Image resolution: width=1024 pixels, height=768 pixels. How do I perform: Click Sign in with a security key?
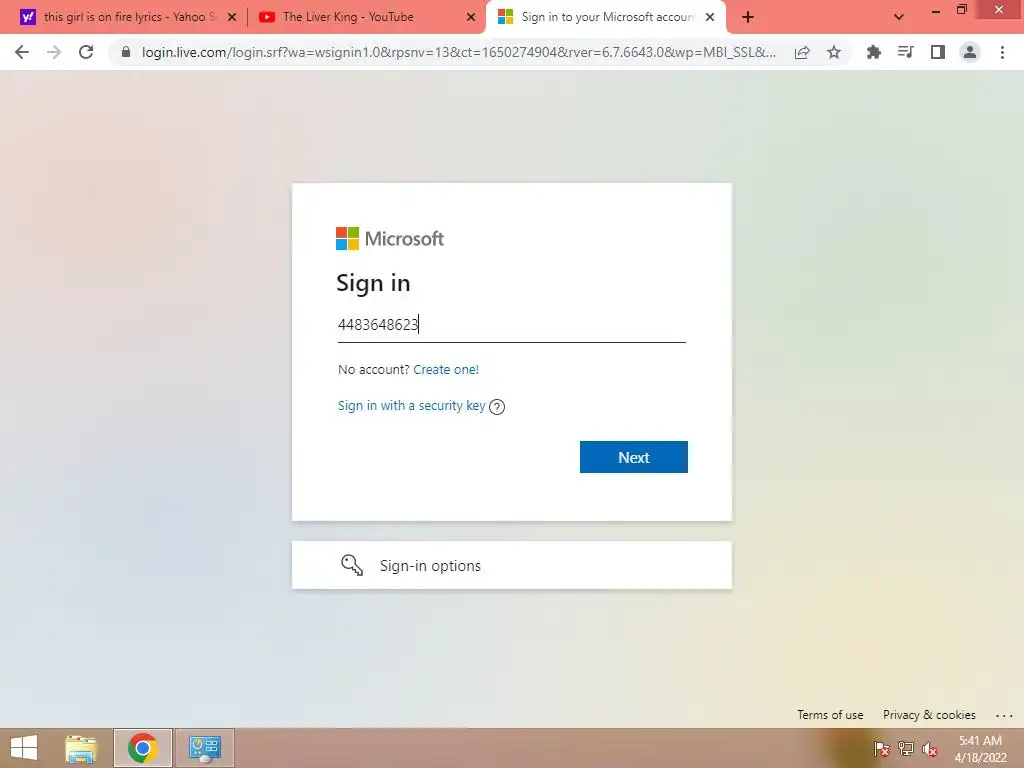411,406
